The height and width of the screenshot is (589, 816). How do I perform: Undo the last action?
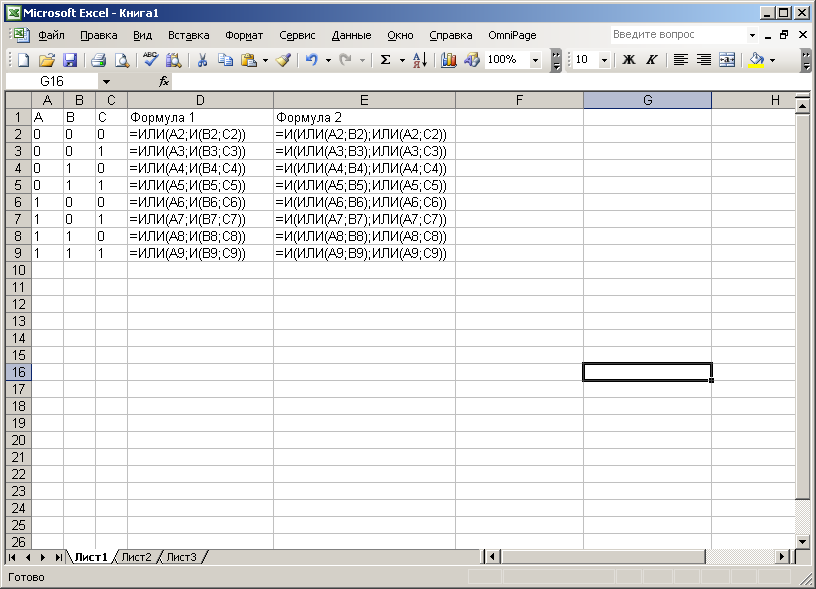click(312, 60)
